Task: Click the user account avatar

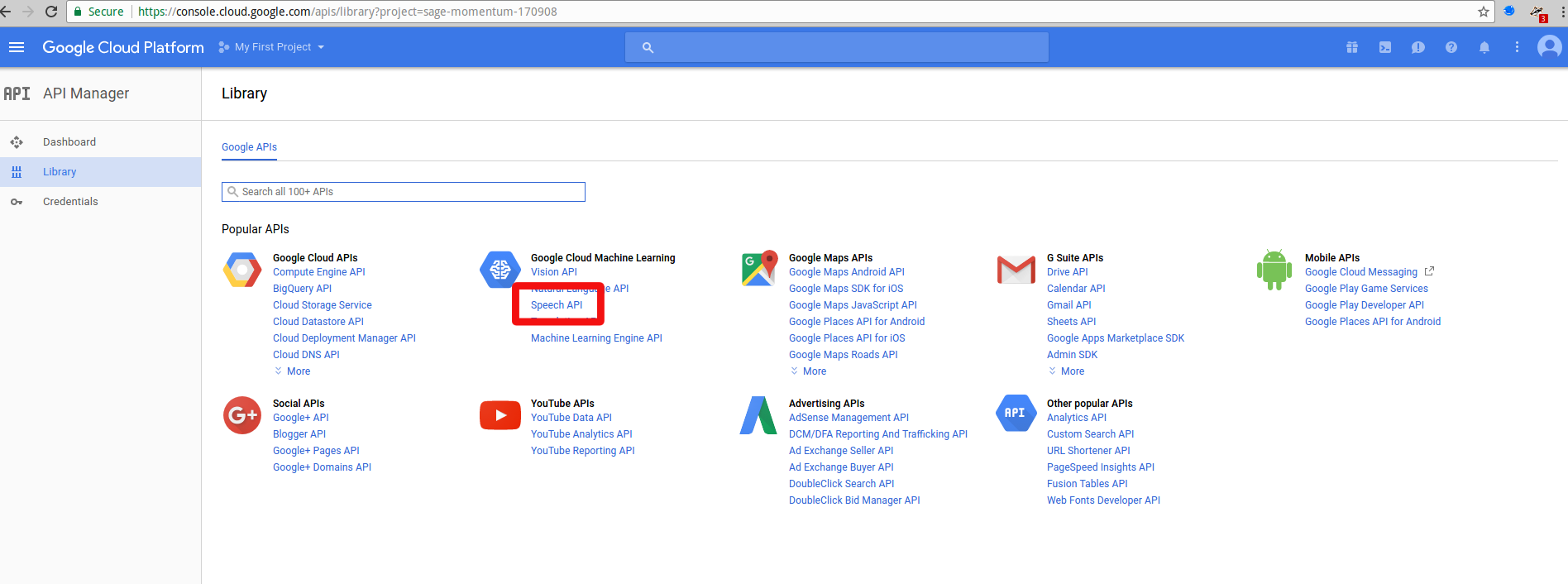Action: [x=1549, y=47]
